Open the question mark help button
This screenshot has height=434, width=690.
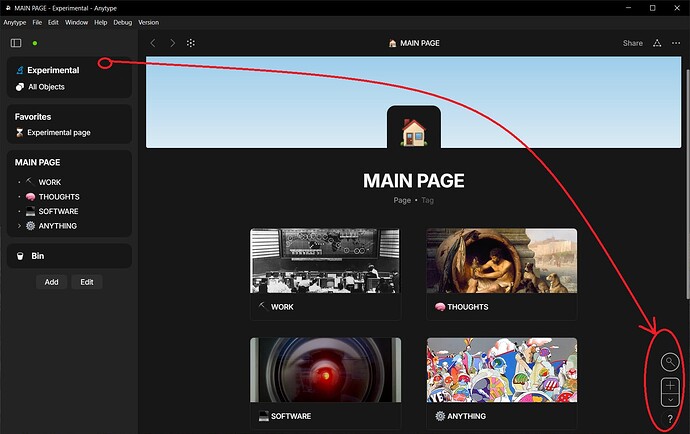click(670, 419)
